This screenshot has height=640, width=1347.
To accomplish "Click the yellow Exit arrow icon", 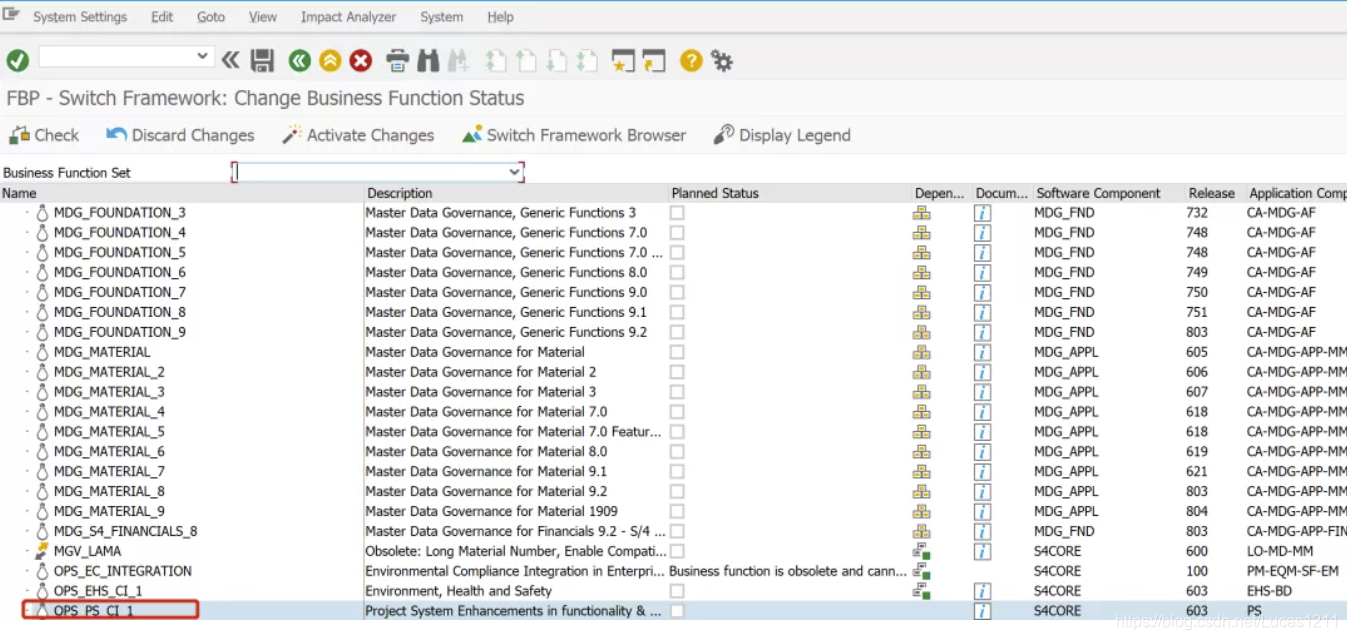I will [x=330, y=61].
